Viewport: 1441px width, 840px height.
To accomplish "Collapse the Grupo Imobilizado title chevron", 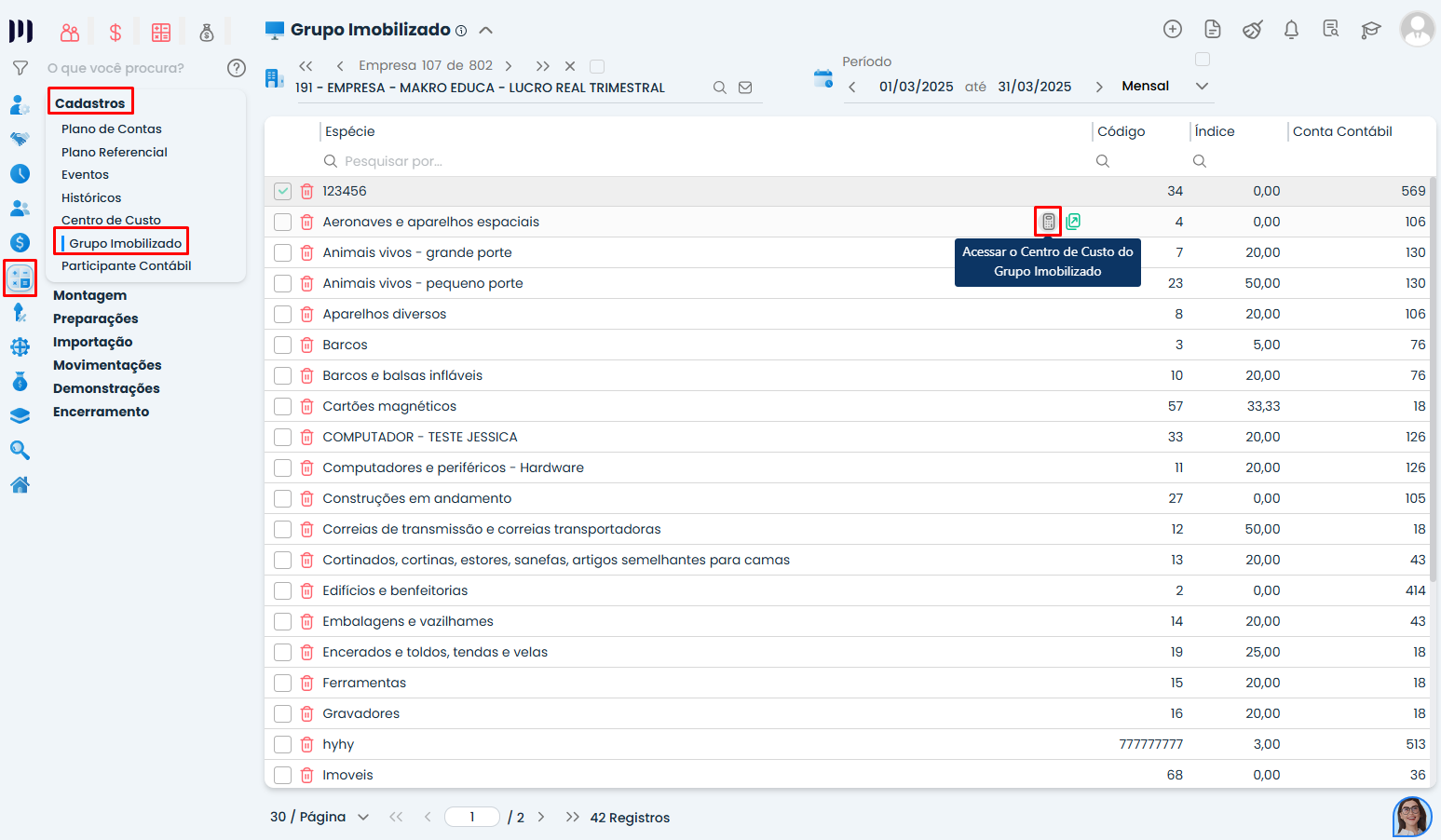I will (485, 30).
